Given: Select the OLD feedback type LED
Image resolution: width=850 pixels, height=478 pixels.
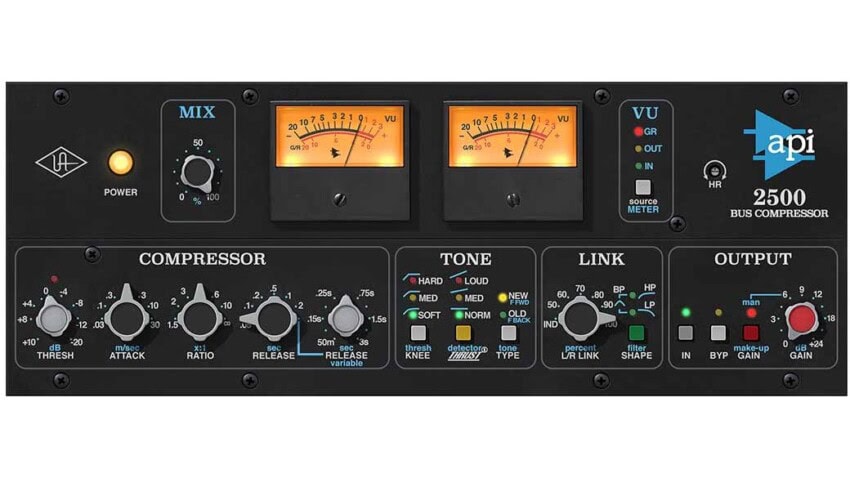Looking at the screenshot, I should point(503,315).
